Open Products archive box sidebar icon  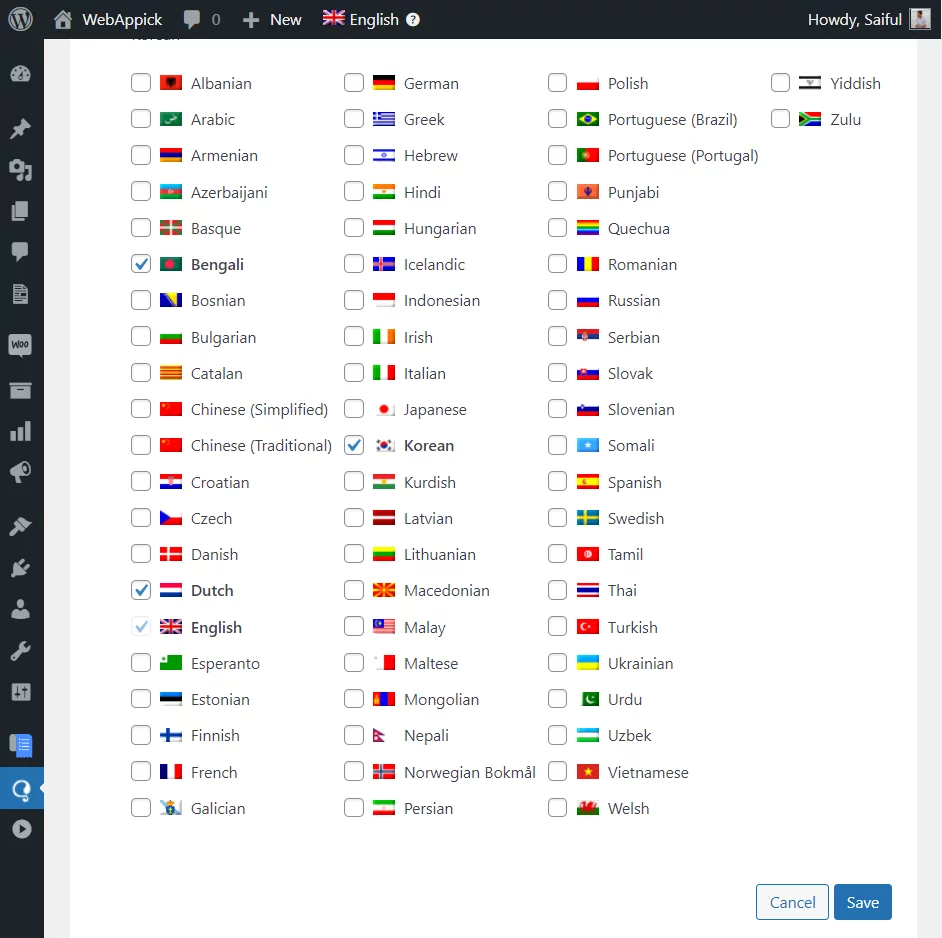click(x=20, y=391)
